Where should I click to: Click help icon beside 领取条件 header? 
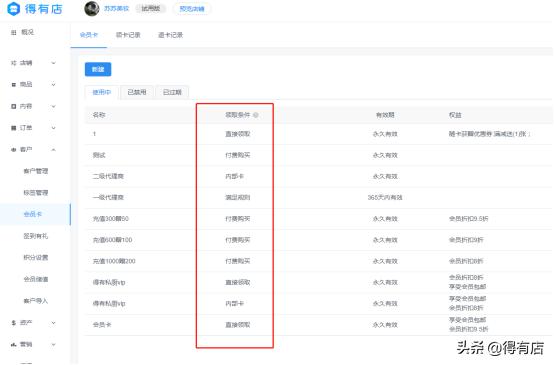click(x=255, y=115)
